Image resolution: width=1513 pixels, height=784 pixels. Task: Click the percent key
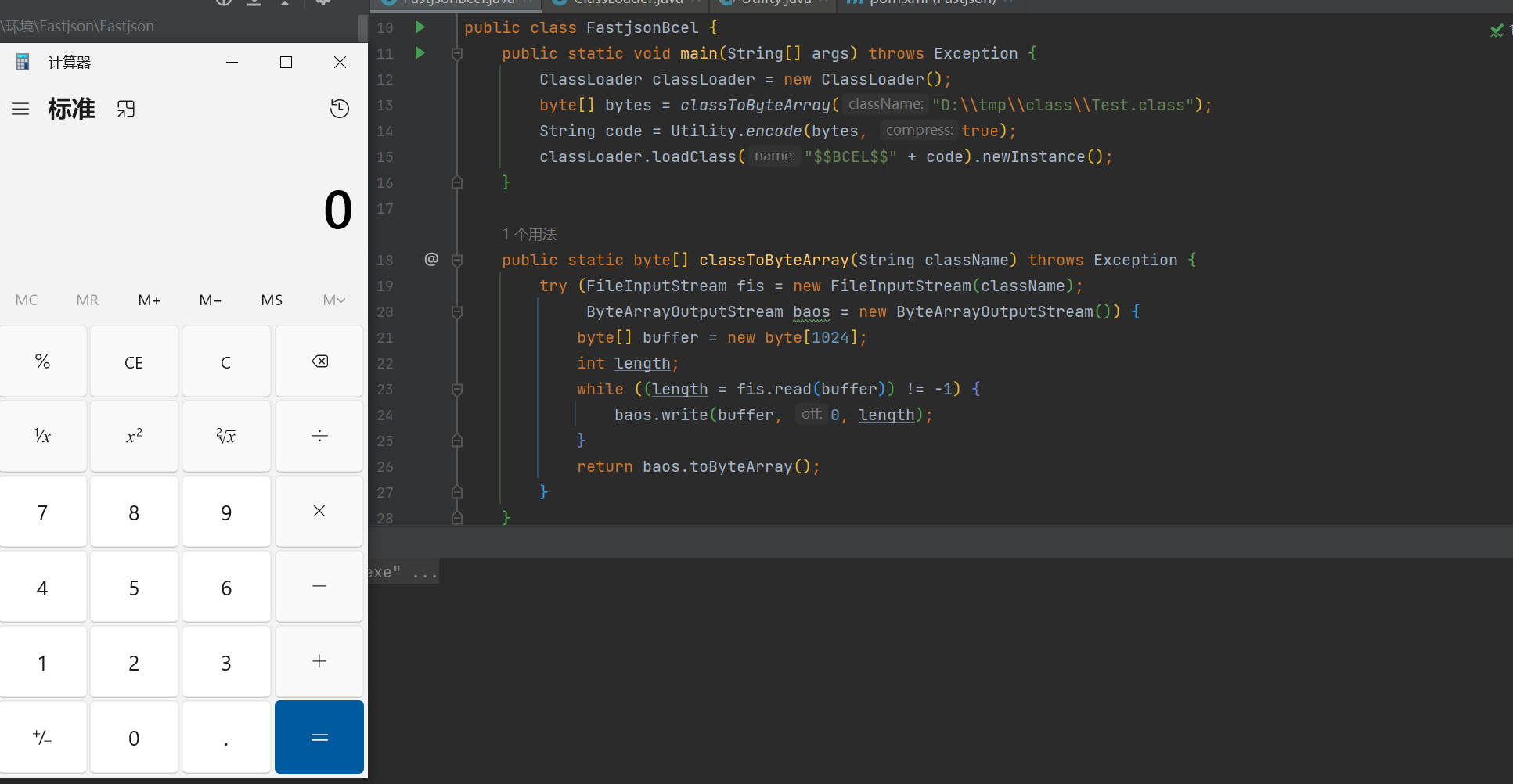[x=43, y=361]
